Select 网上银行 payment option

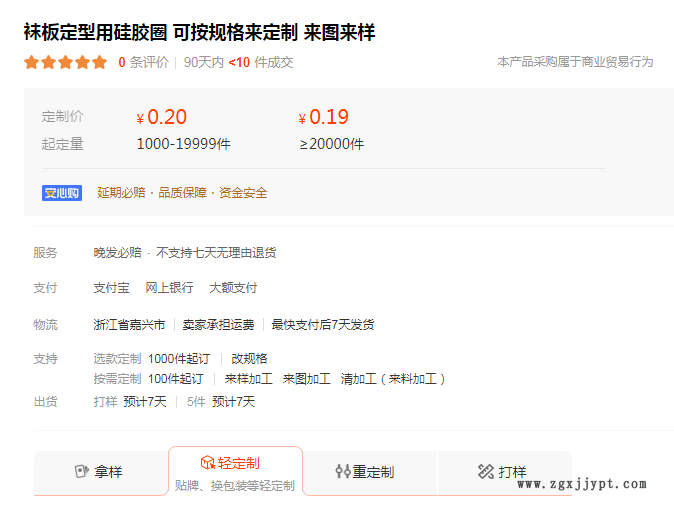(169, 288)
